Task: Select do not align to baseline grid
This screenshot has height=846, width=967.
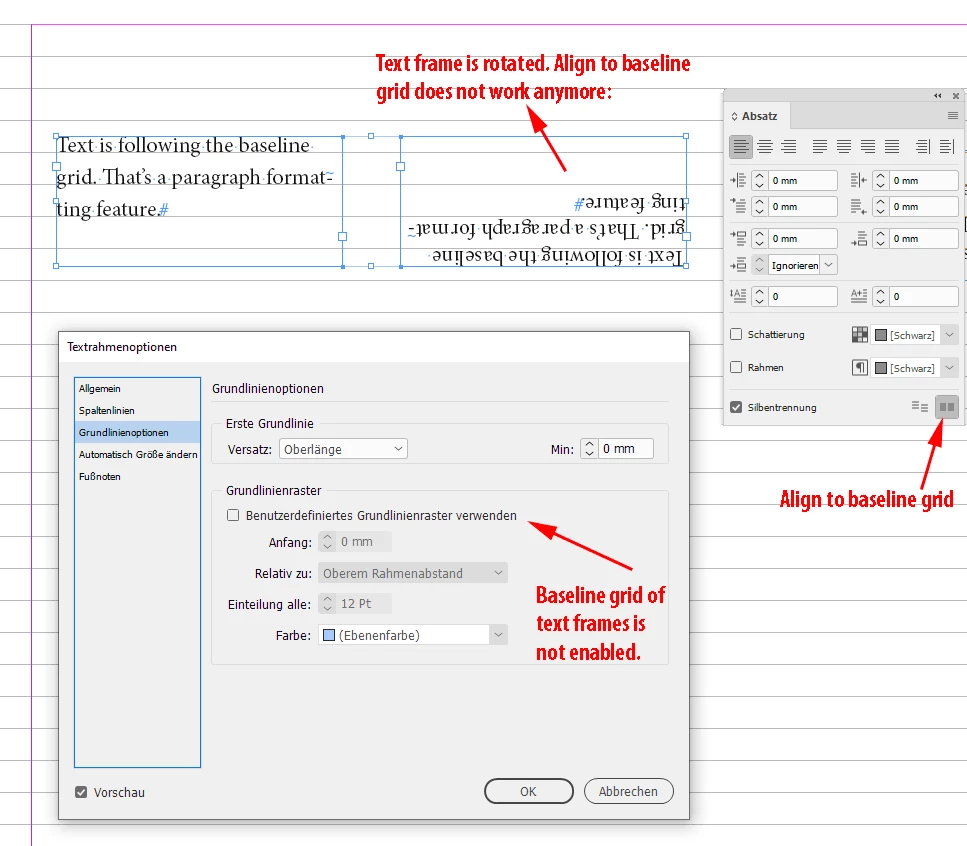Action: [920, 406]
